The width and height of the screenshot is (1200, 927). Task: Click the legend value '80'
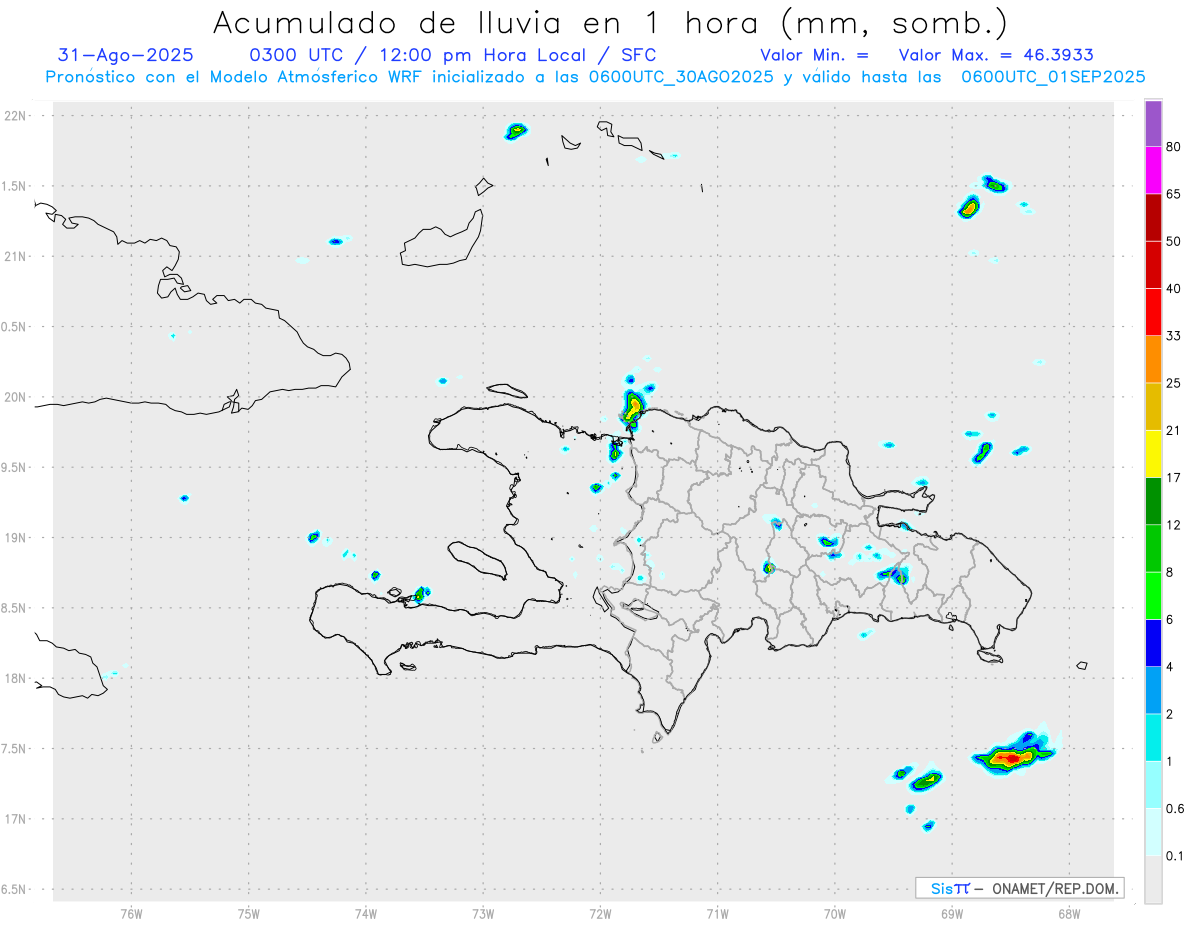(x=1173, y=148)
